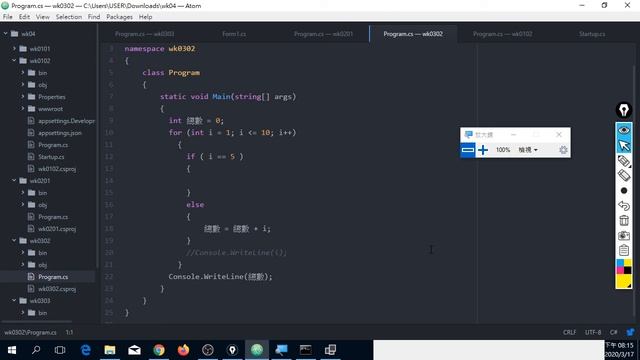The width and height of the screenshot is (640, 360).
Task: Toggle the eye visibility tool in annotation toolbar
Action: [x=624, y=130]
